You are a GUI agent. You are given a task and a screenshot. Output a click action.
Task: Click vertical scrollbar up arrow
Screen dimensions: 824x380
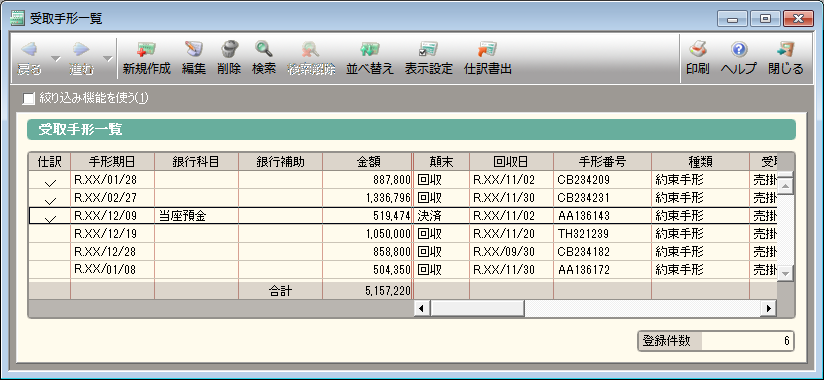[786, 186]
